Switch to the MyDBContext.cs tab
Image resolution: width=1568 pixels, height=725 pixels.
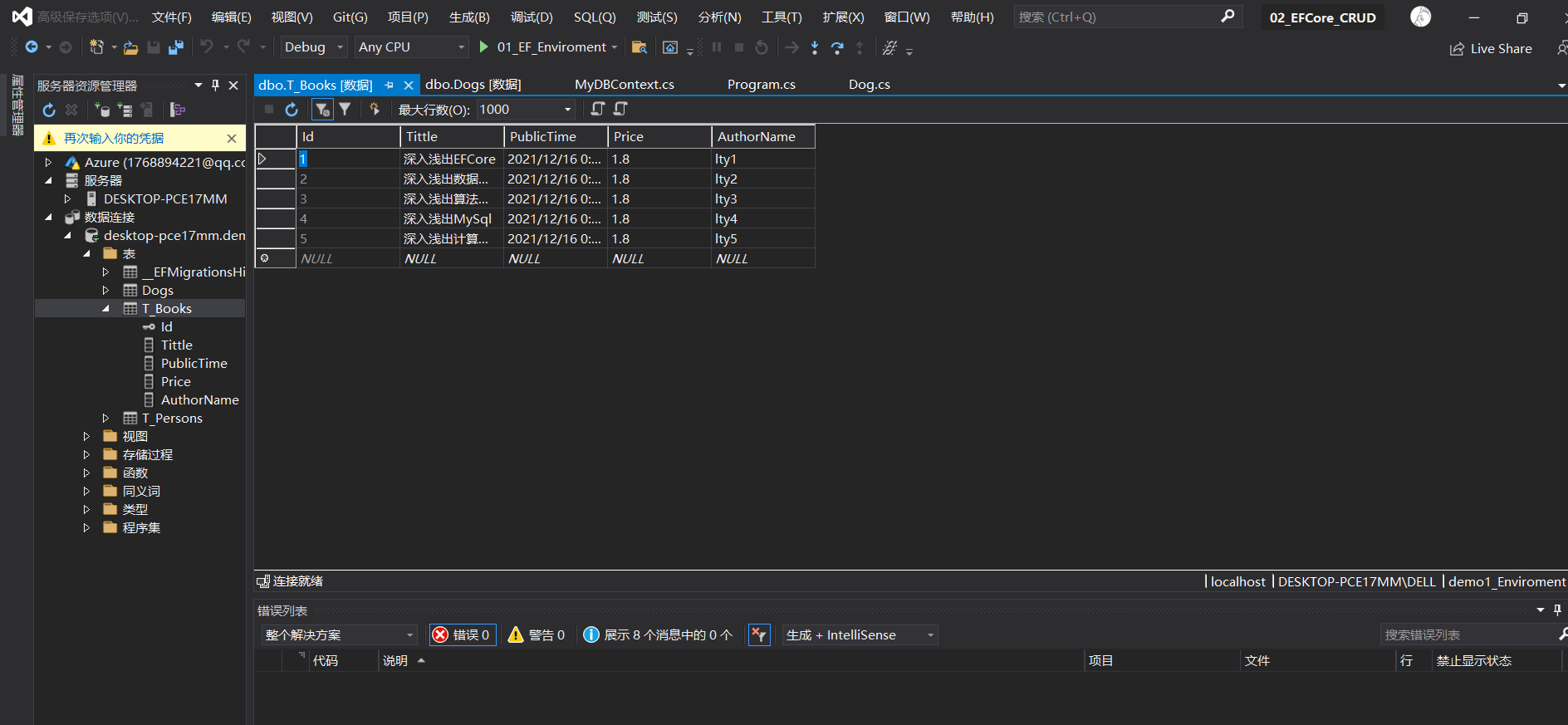click(625, 85)
